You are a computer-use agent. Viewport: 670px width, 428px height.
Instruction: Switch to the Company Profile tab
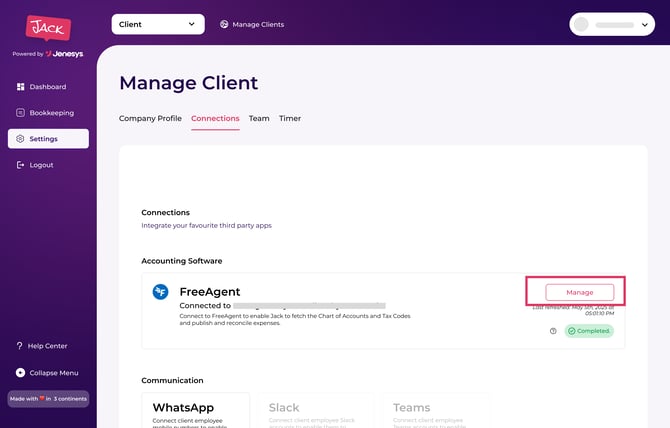coord(150,118)
